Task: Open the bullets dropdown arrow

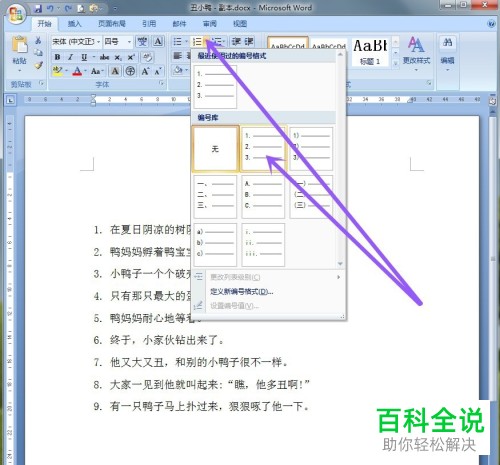Action: (186, 41)
